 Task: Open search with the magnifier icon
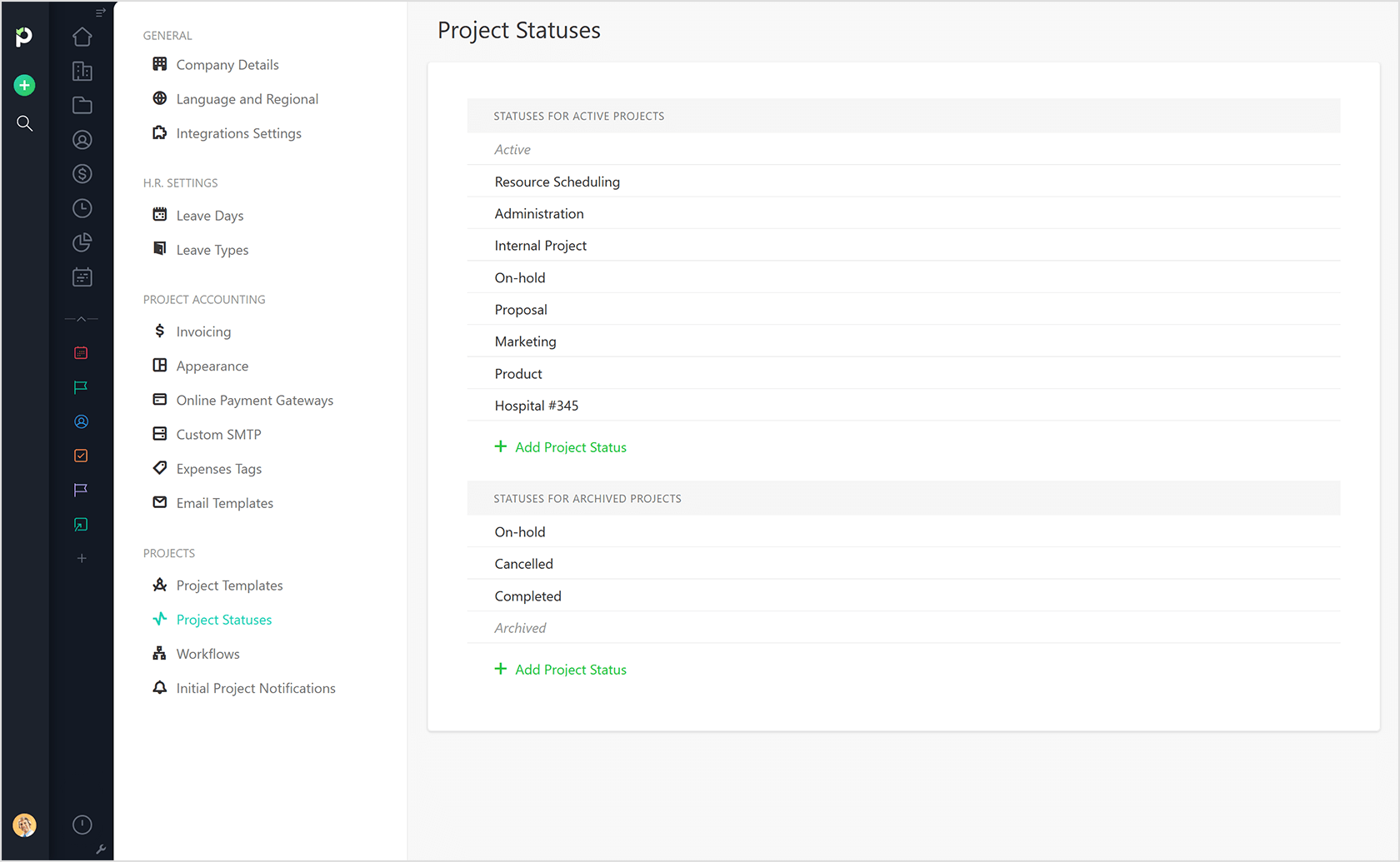[x=24, y=123]
